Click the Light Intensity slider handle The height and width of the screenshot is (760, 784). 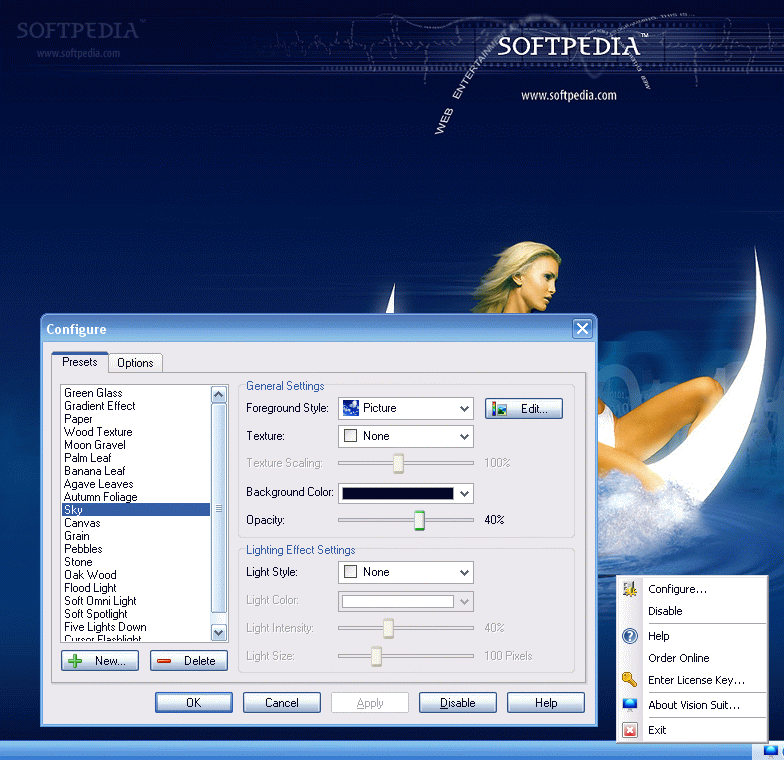388,628
